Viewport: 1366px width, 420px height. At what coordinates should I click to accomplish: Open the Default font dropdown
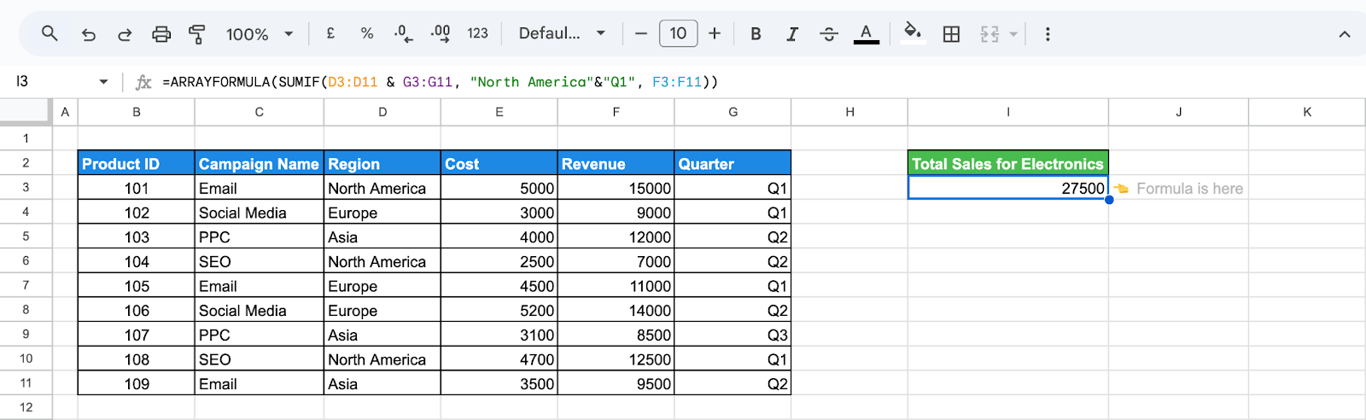tap(562, 34)
